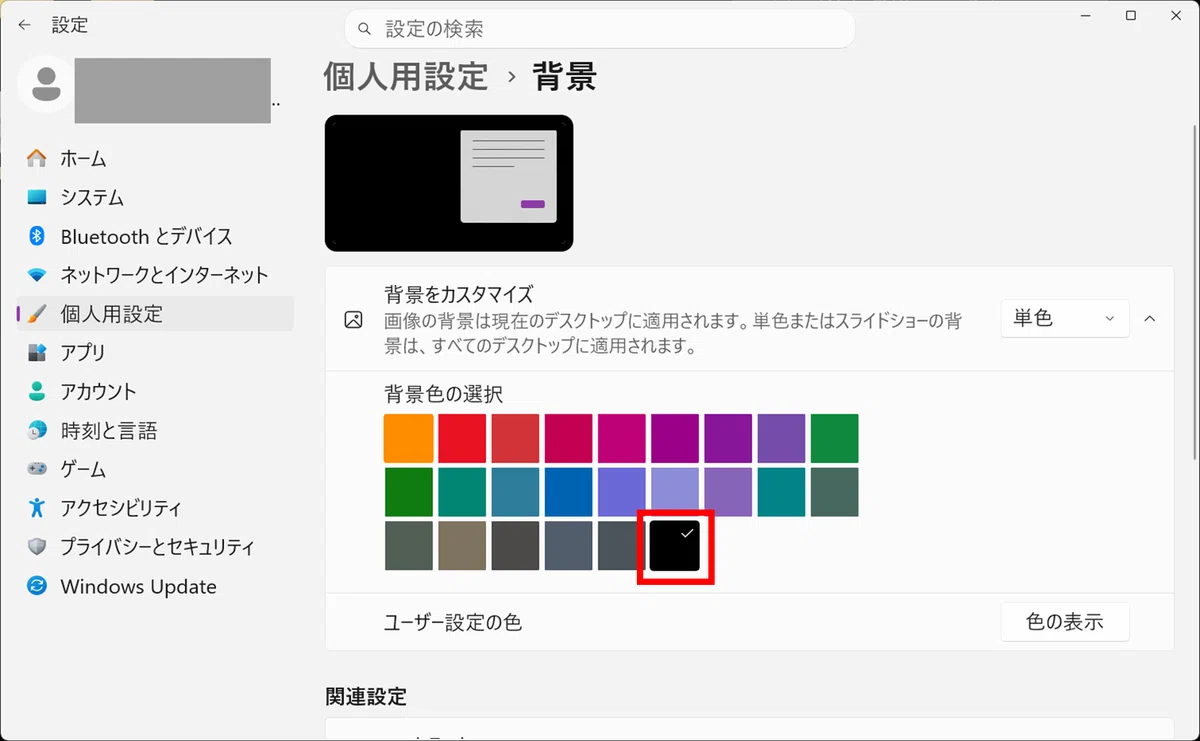Click the picture icon beside 背景をカスタマイズ

click(353, 320)
